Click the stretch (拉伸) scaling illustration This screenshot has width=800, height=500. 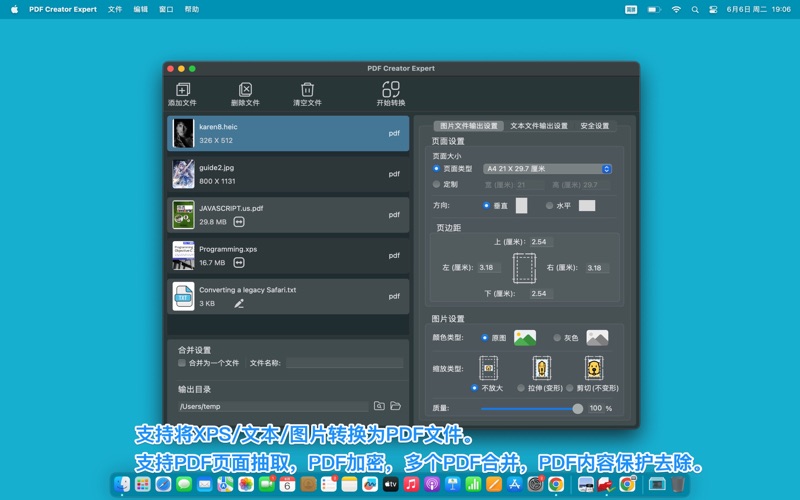point(541,368)
